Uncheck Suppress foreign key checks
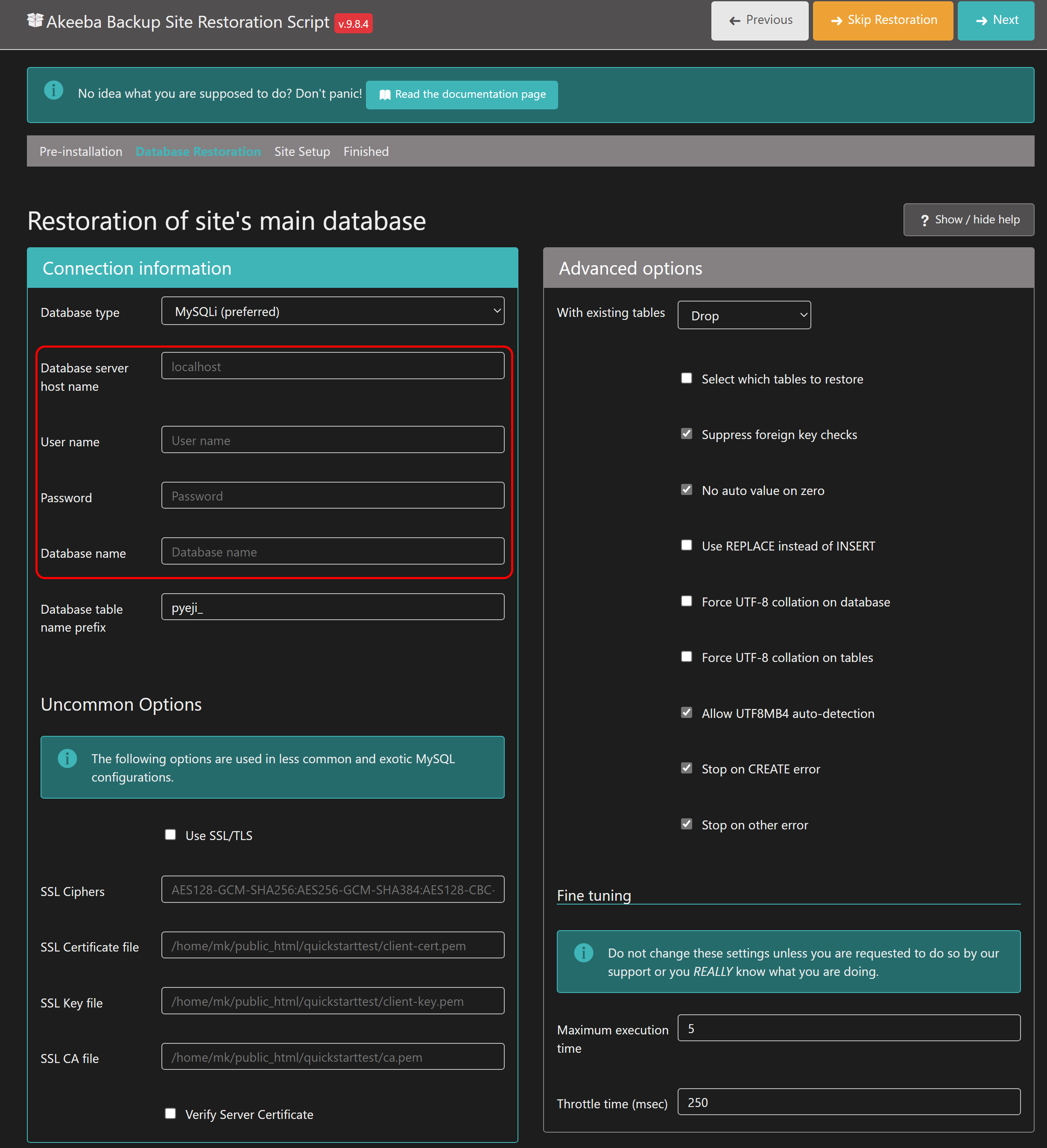The image size is (1047, 1148). click(x=687, y=434)
